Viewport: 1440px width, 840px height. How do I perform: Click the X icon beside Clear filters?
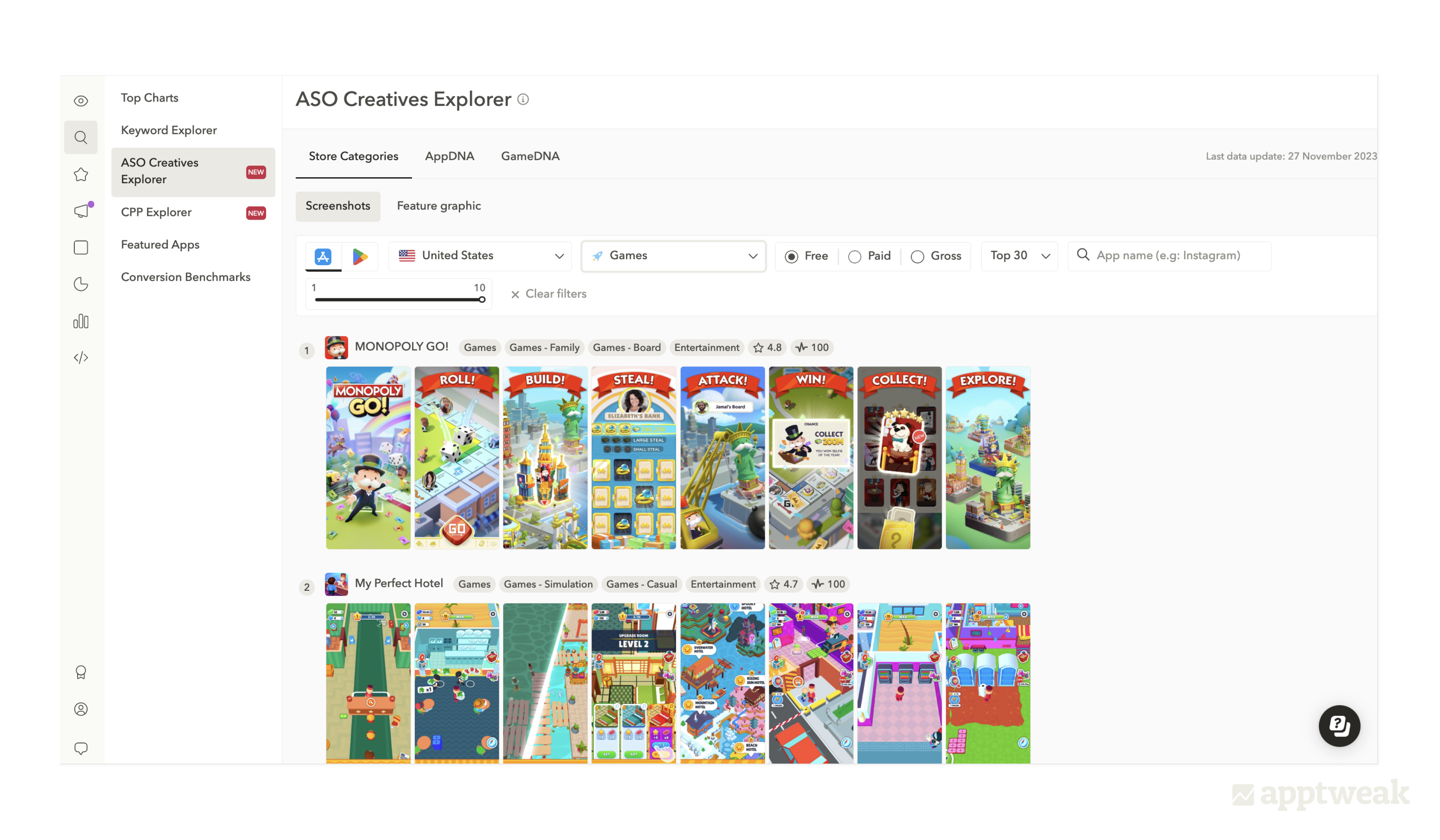515,294
